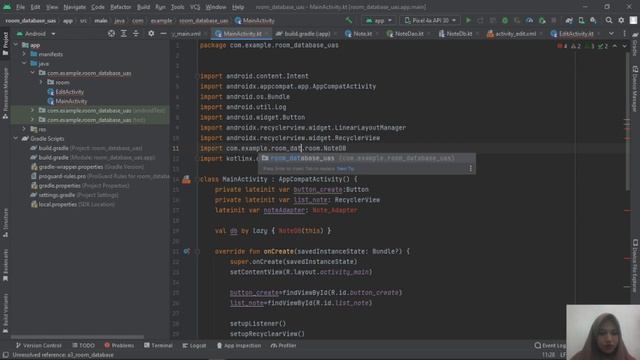Collapse the app module tree node
This screenshot has height=360, width=640.
(16, 45)
